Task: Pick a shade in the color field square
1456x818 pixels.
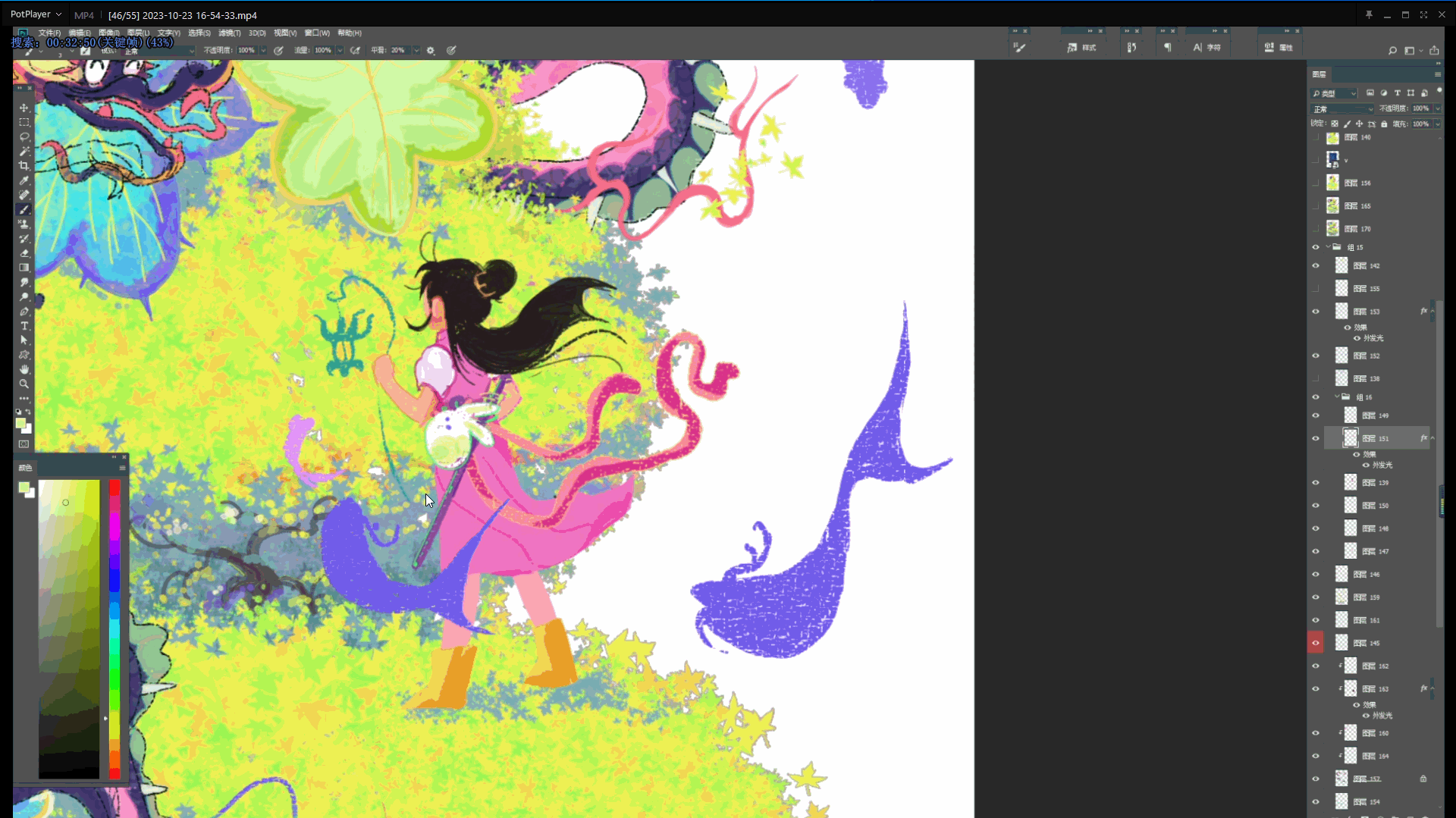Action: pos(69,629)
